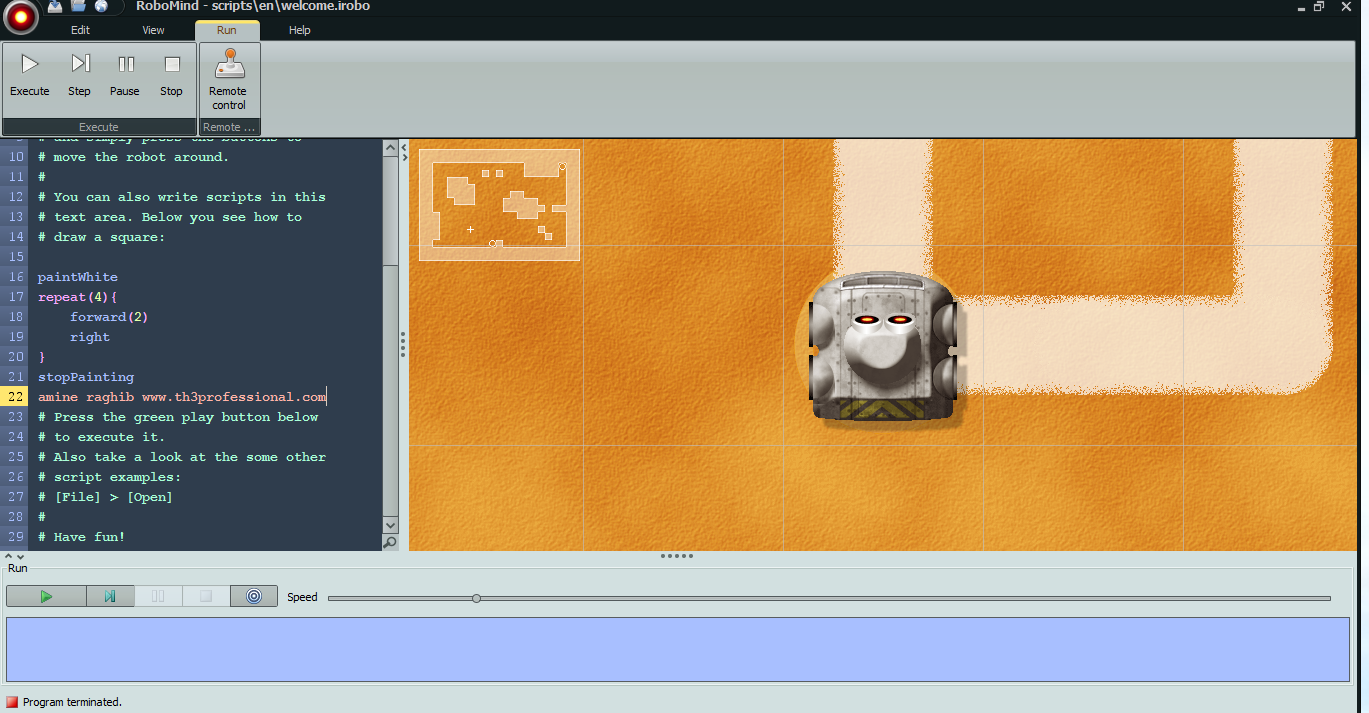Image resolution: width=1369 pixels, height=713 pixels.
Task: Collapse the editor pane with left arrow
Action: point(404,147)
